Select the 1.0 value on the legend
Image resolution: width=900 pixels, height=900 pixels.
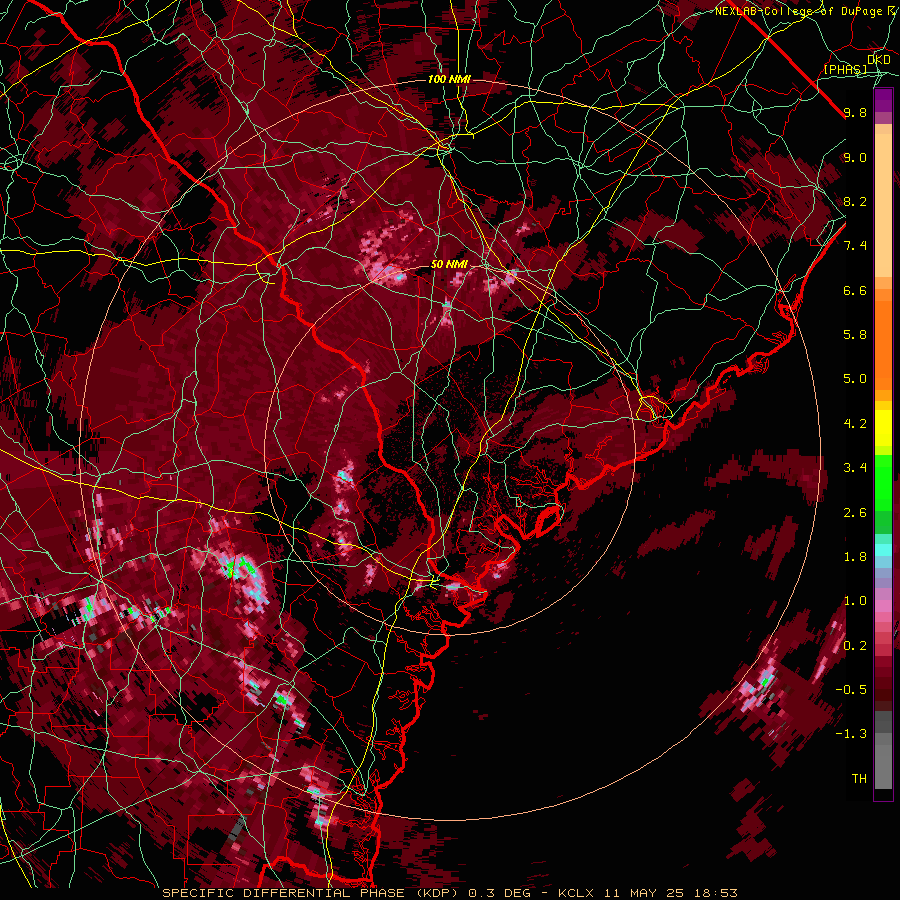coord(855,601)
